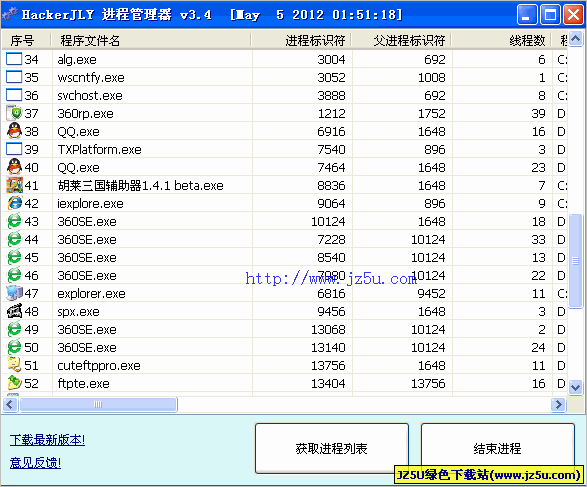Select the wscntfy.exe process name
This screenshot has height=487, width=587.
coord(91,77)
